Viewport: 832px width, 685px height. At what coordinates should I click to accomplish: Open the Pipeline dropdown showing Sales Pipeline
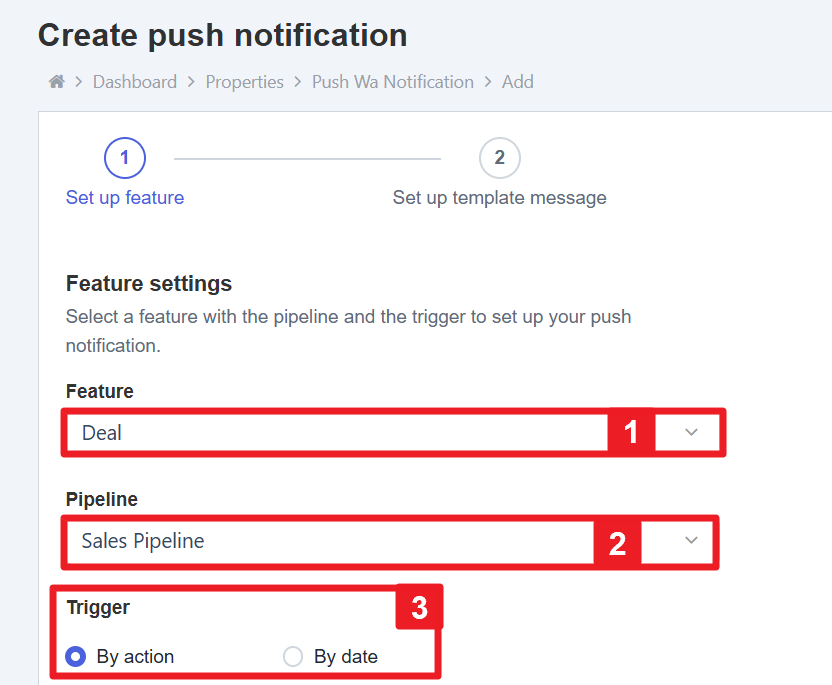[330, 541]
